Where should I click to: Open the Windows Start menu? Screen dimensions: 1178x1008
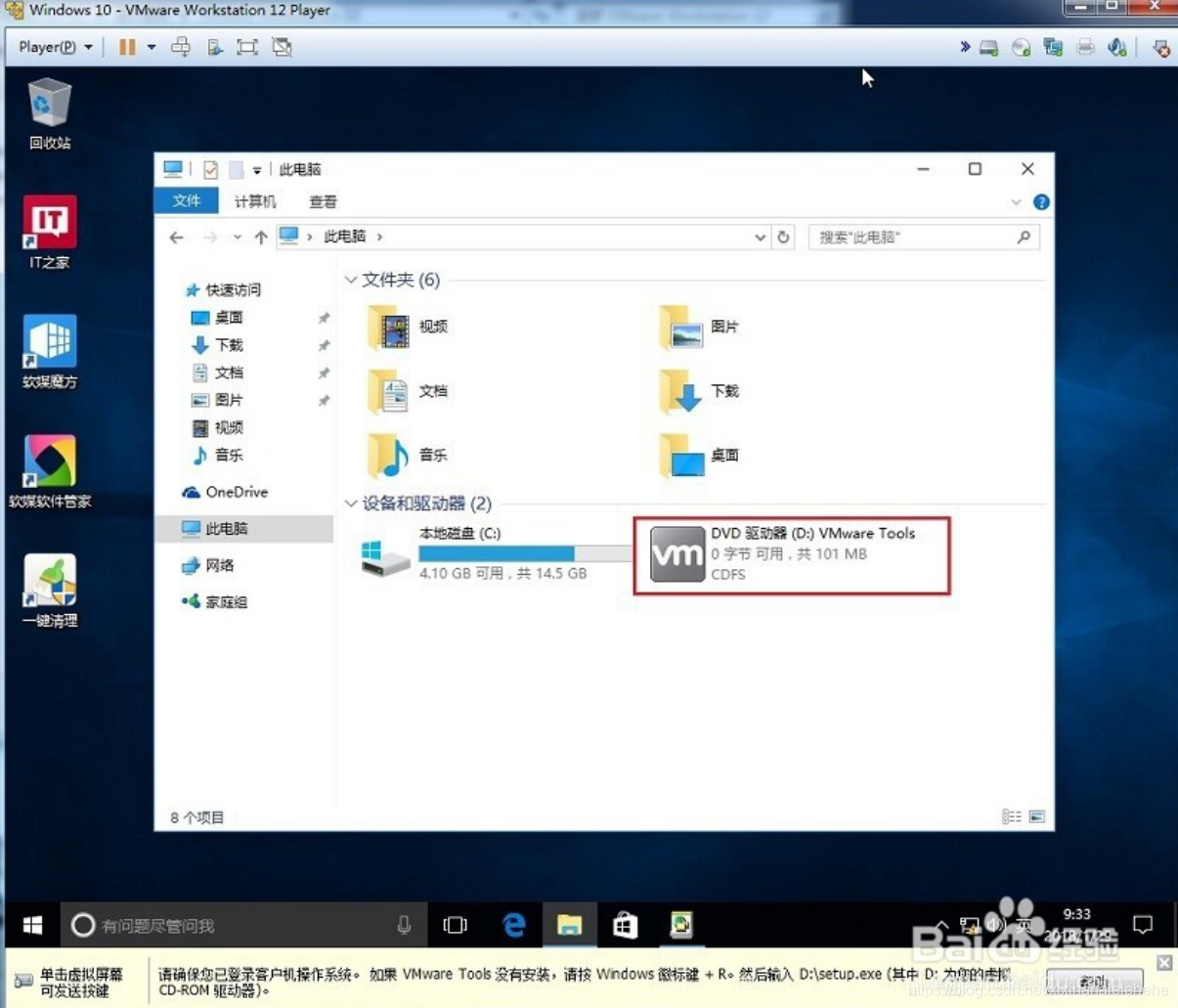[32, 925]
